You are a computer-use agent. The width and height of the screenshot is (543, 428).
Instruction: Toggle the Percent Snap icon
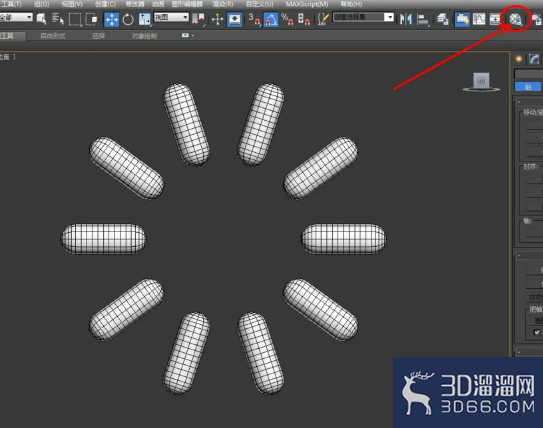click(287, 19)
